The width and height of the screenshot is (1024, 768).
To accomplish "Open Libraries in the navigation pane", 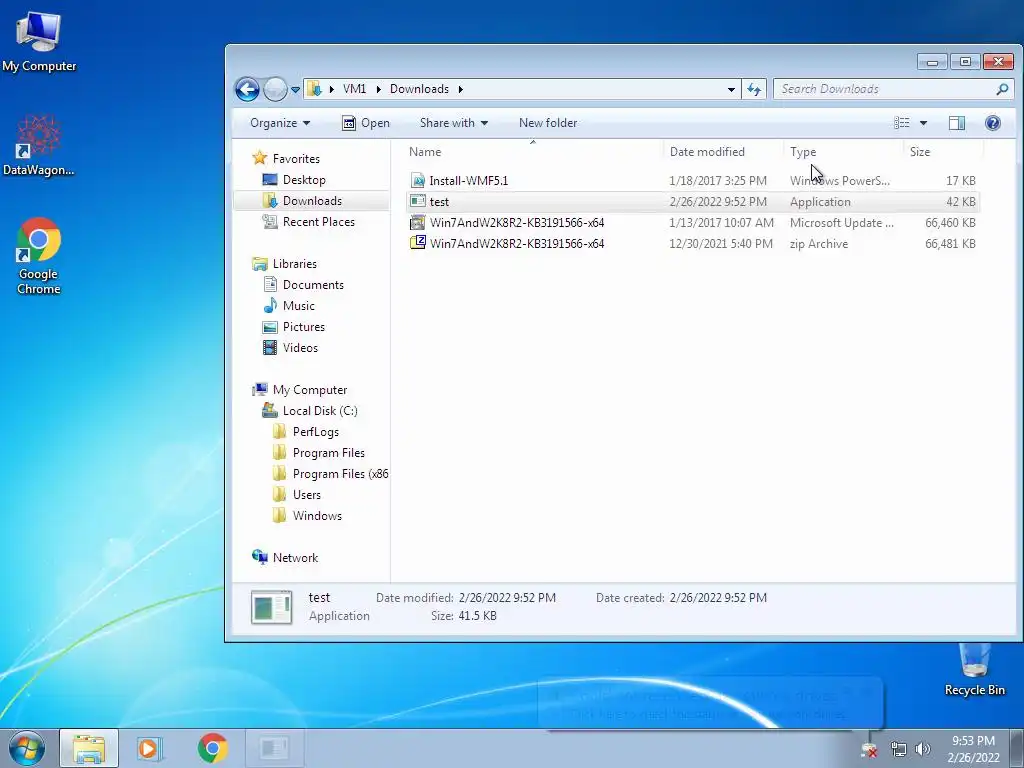I will (x=295, y=264).
